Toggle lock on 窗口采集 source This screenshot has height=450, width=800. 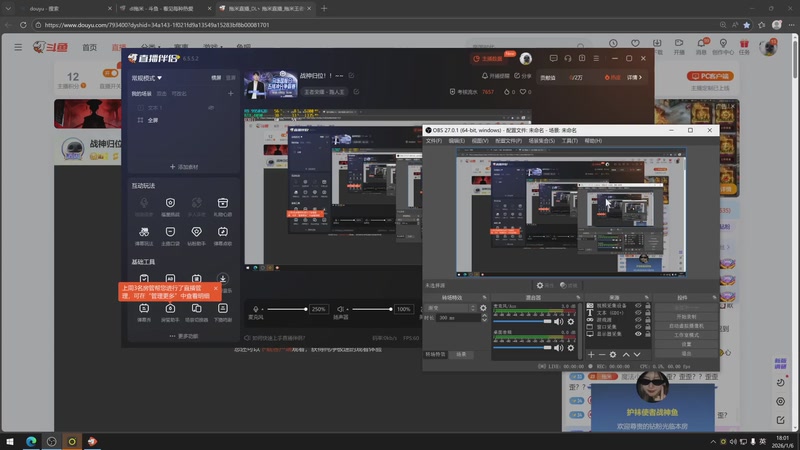click(x=647, y=327)
